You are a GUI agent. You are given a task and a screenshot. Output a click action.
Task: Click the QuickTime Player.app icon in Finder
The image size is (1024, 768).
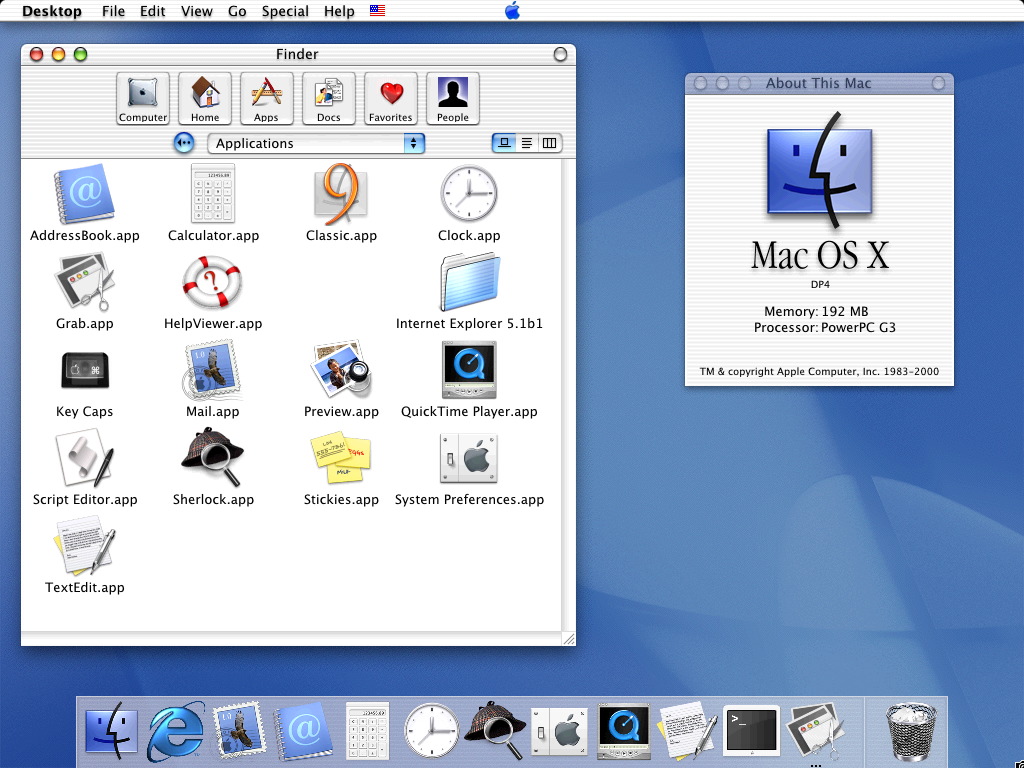469,370
